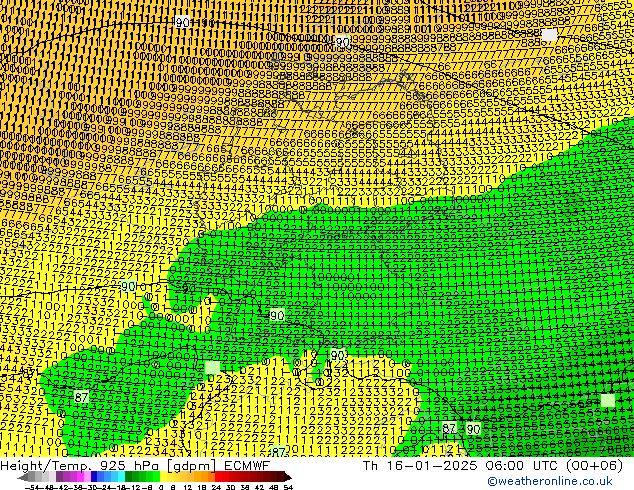Viewport: 634px width, 490px height.
Task: Click the dark blue swatch above legend value -30
Action: (94, 477)
